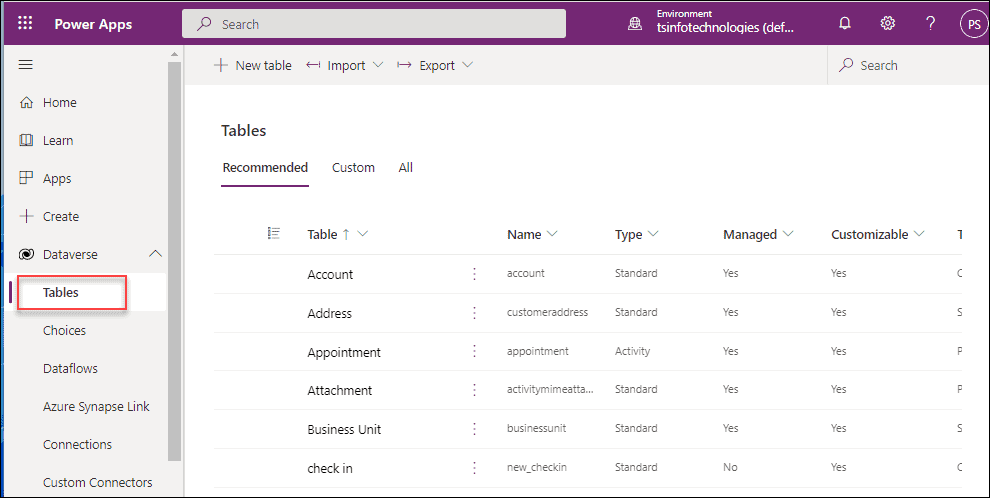Click the Export button

pyautogui.click(x=435, y=65)
